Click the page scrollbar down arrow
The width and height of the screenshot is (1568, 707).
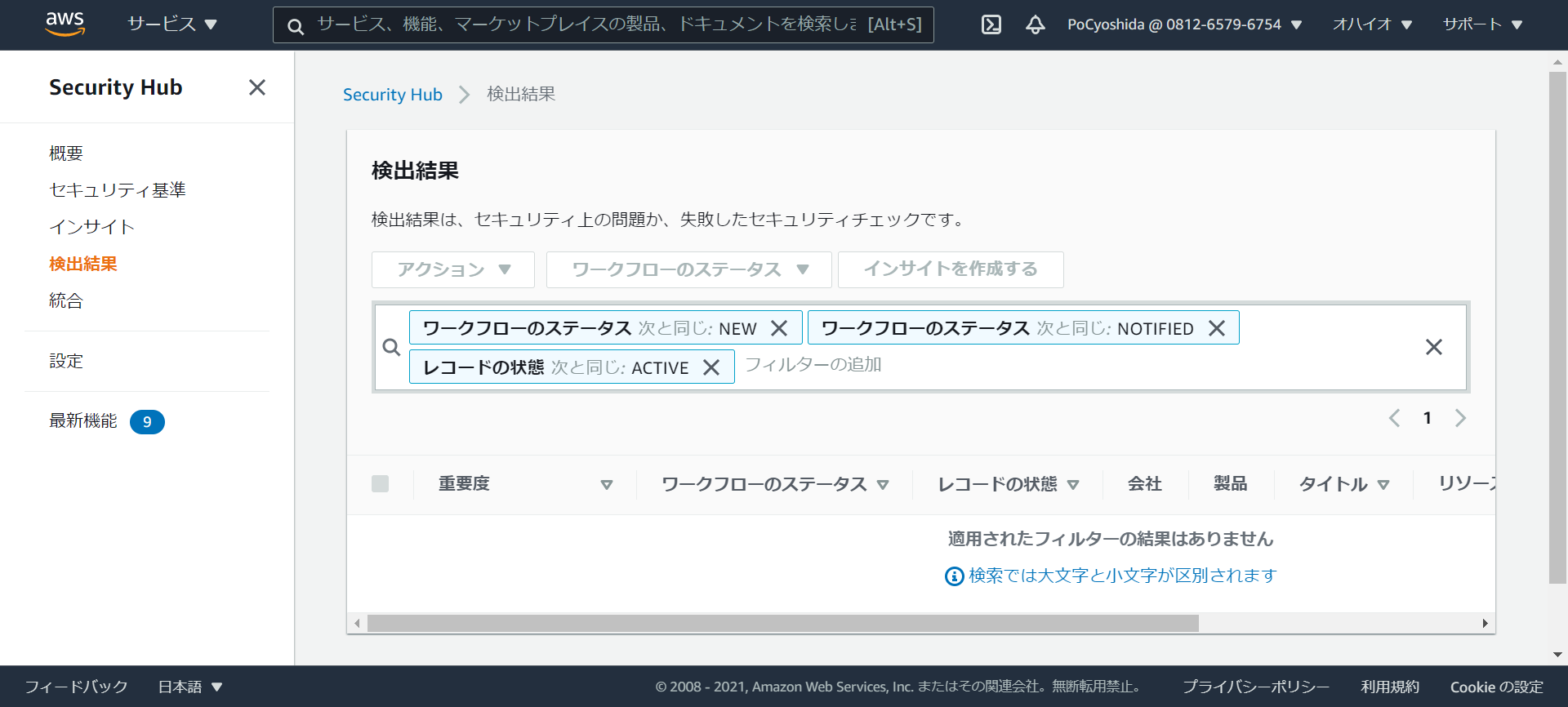coord(1558,655)
